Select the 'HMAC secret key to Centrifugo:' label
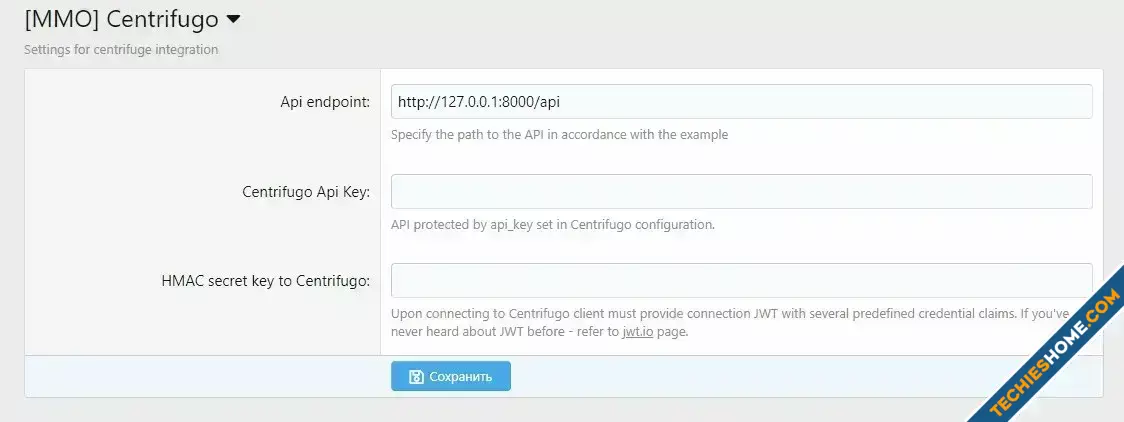 pyautogui.click(x=266, y=281)
